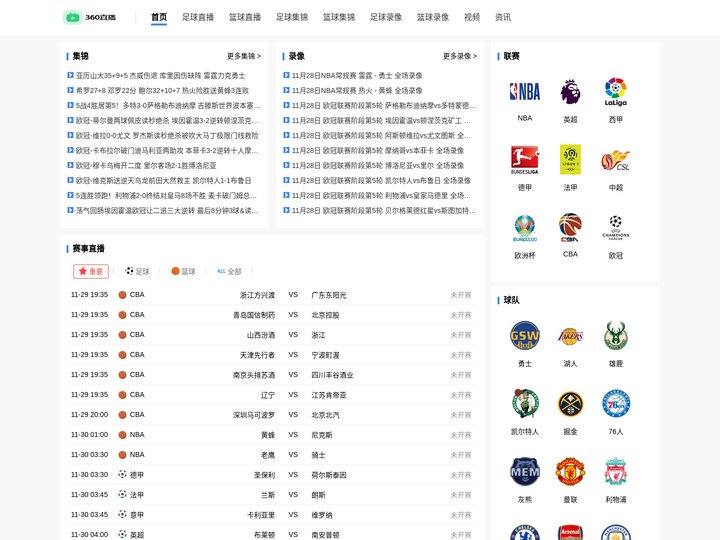Open replay 博洛尼亚vs里尔 全场录像
Image resolution: width=720 pixels, height=540 pixels.
pos(378,165)
